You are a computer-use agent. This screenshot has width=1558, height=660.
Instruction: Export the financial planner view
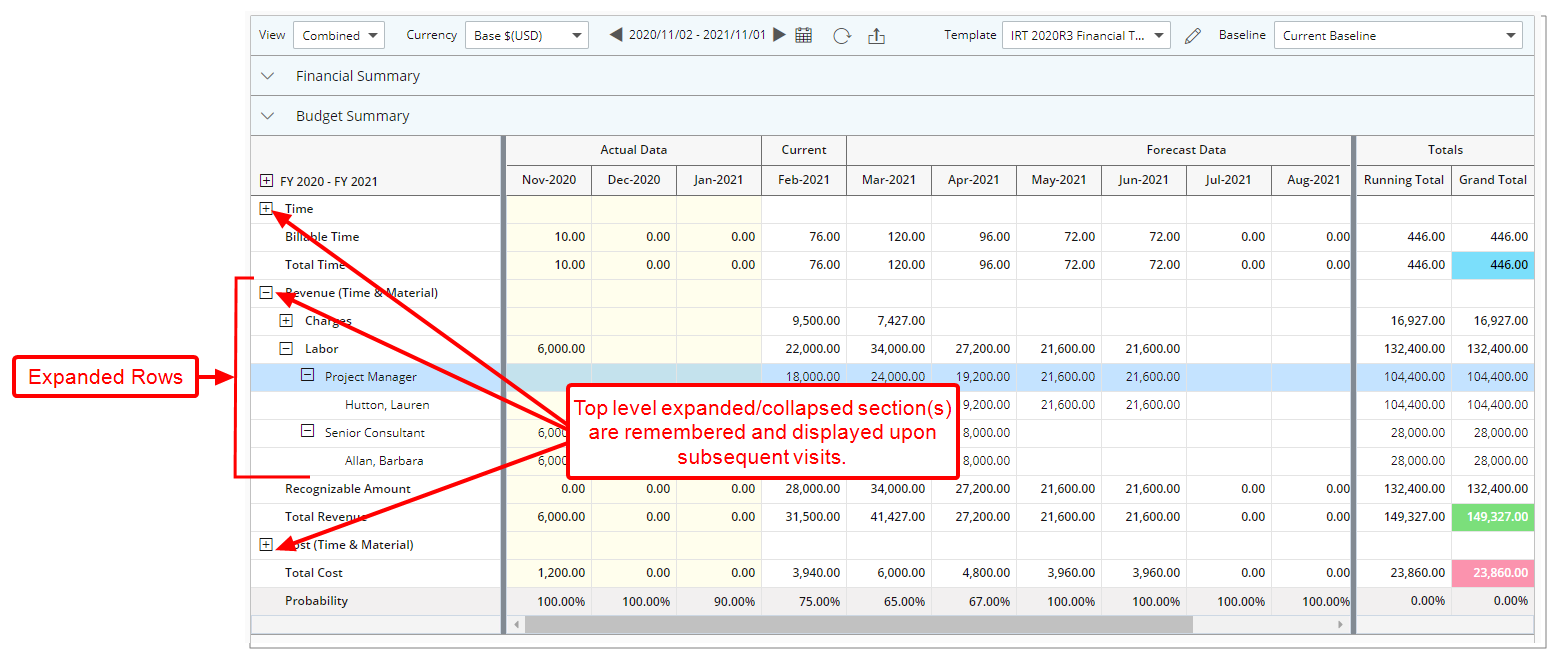click(x=876, y=35)
